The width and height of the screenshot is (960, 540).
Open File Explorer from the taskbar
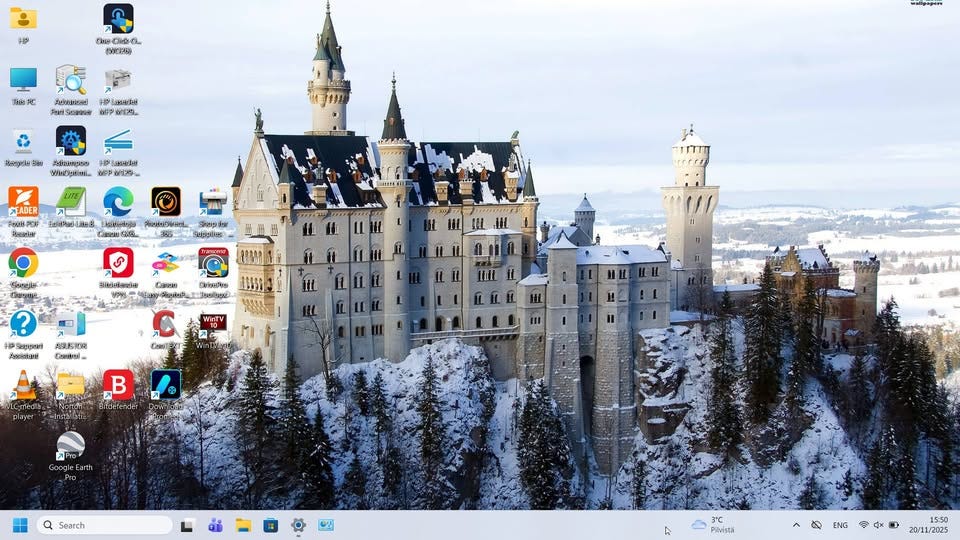point(243,525)
